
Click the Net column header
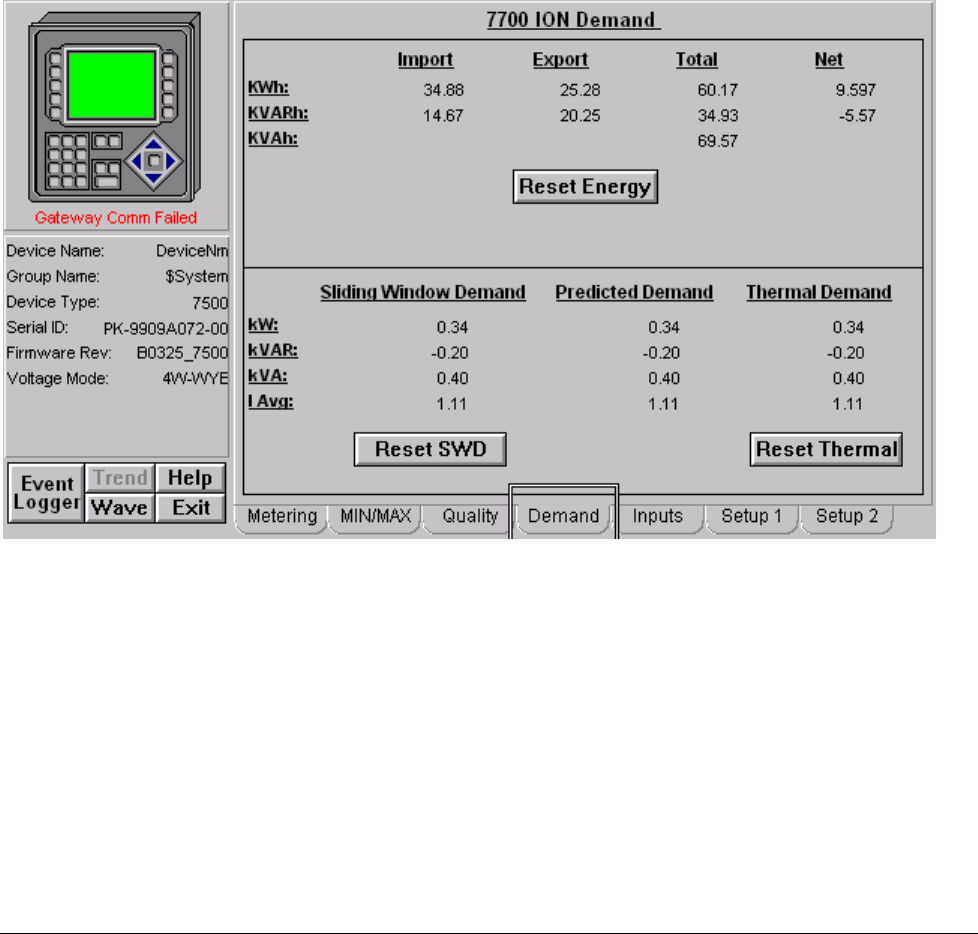[828, 59]
